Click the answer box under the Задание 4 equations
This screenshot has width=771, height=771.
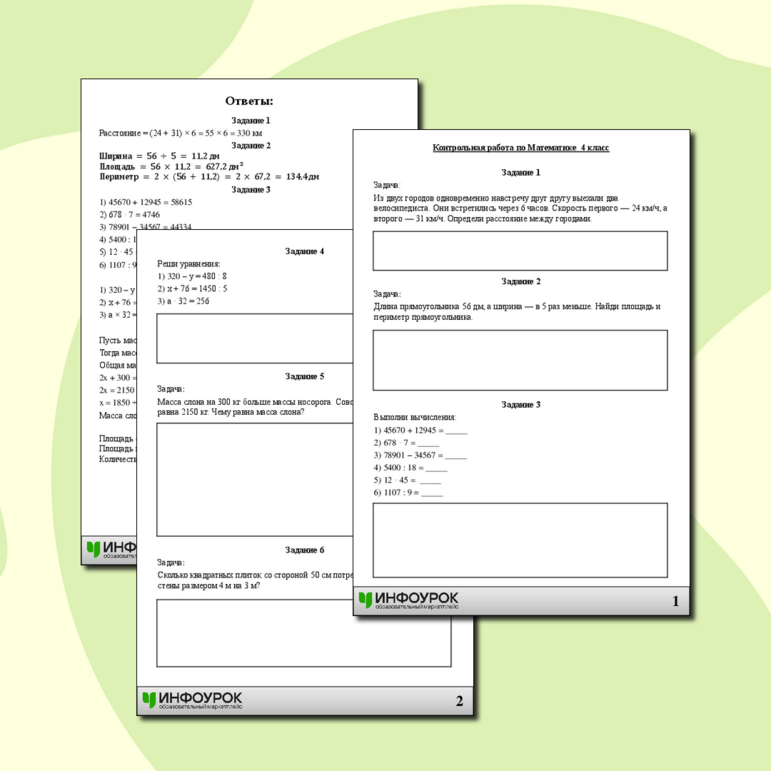tap(254, 338)
